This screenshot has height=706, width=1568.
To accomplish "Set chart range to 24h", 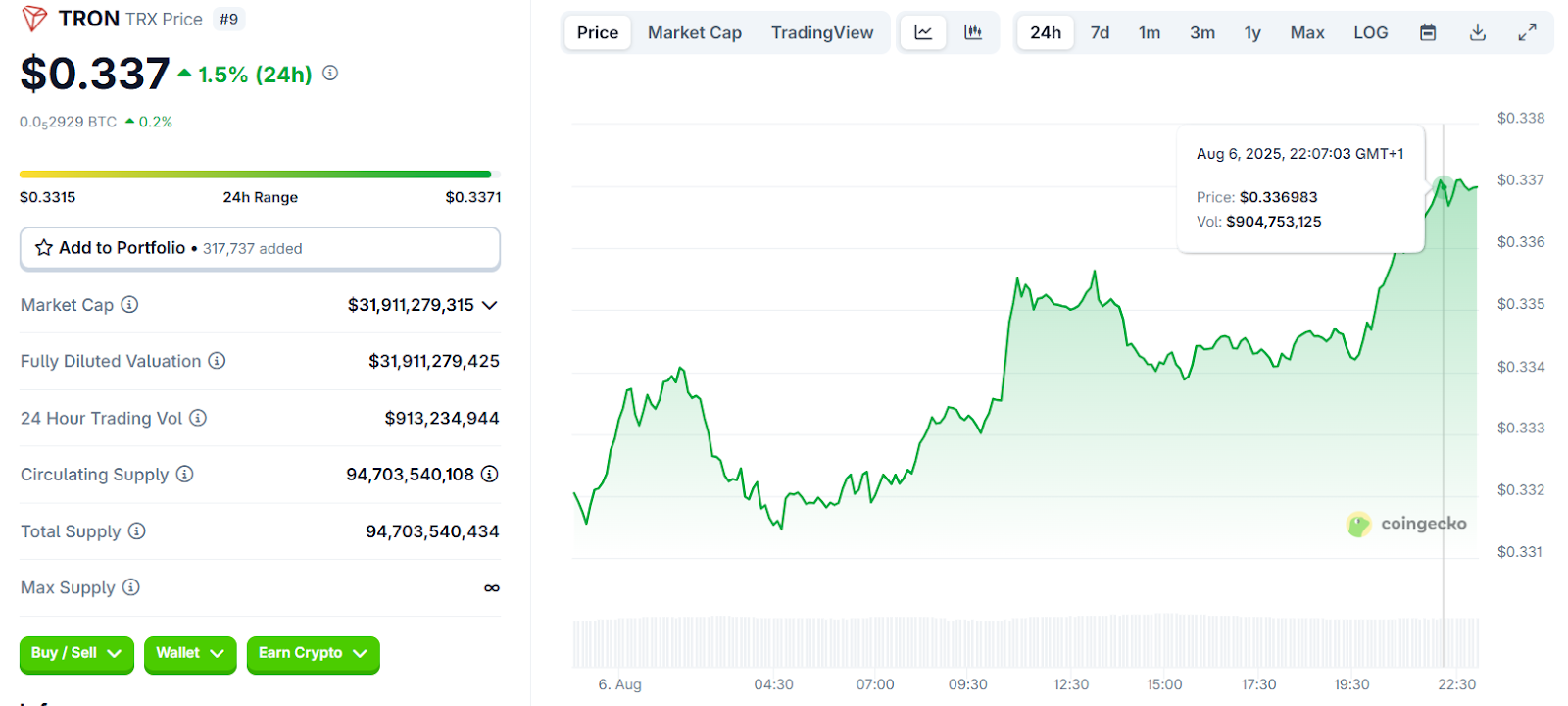I will 1046,32.
